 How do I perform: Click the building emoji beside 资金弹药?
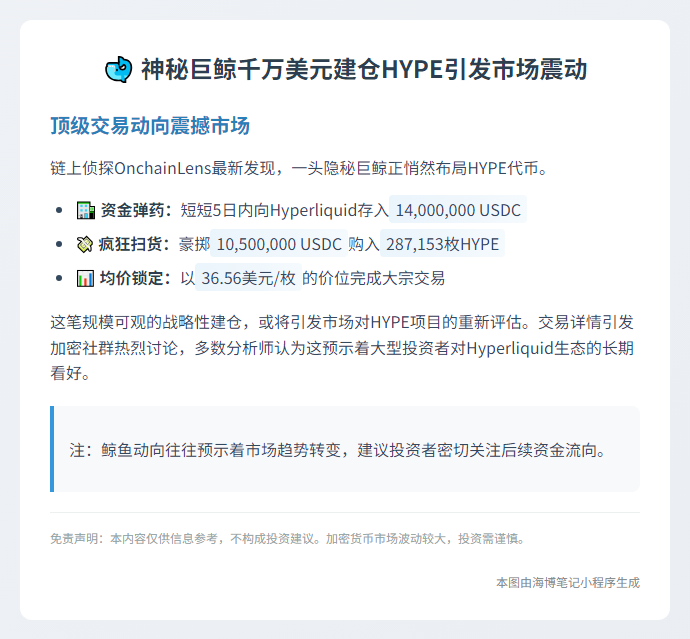[x=86, y=210]
